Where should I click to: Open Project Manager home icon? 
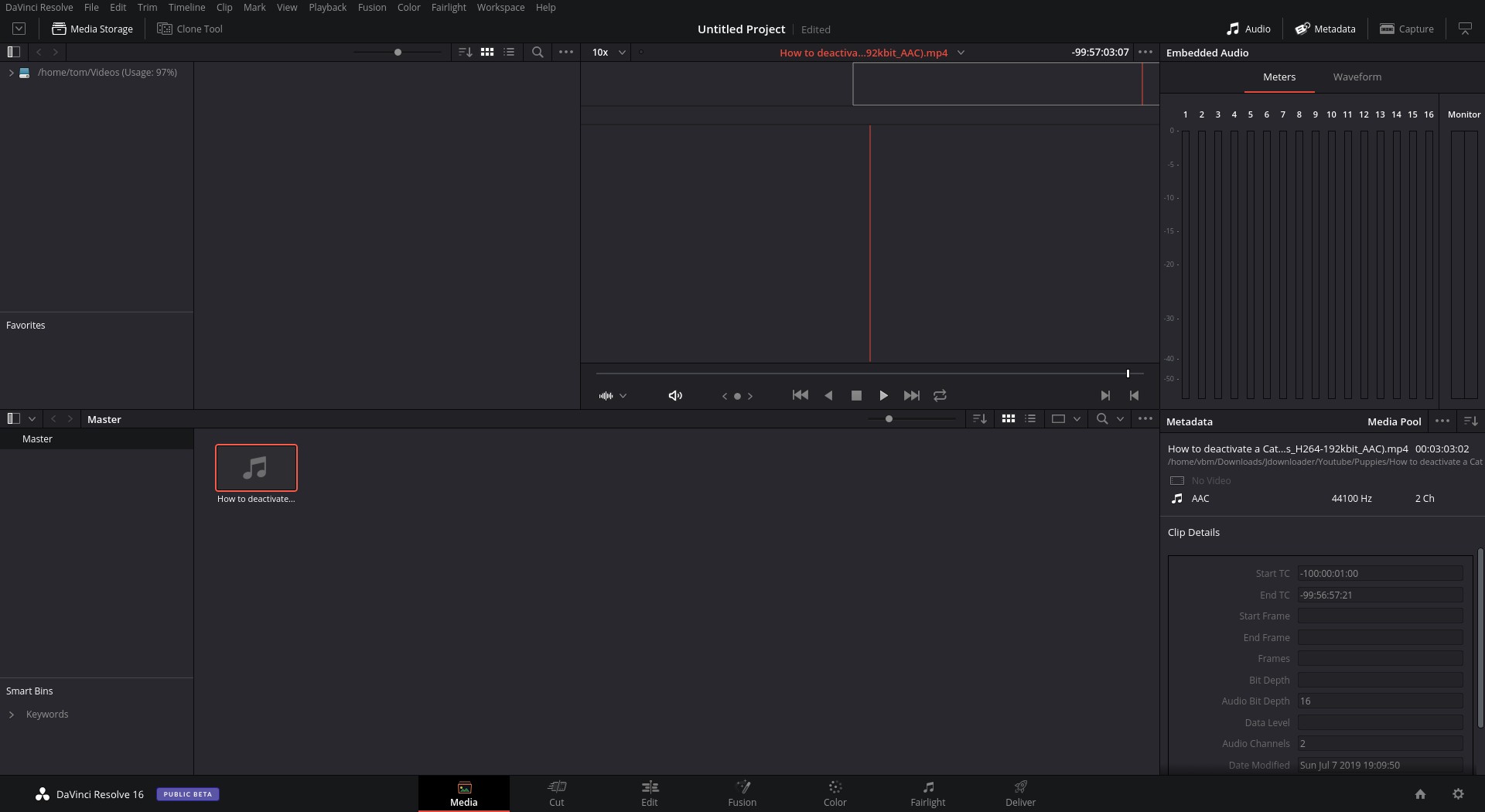click(x=1420, y=794)
